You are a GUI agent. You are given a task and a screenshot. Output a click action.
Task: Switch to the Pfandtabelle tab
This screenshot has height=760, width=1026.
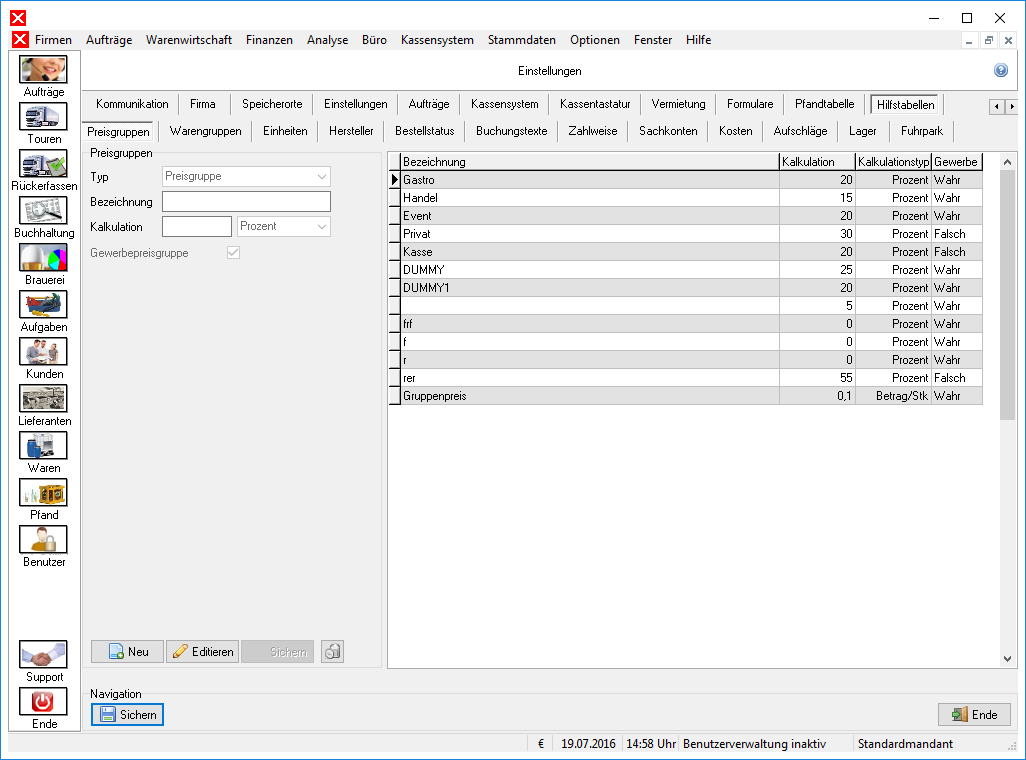824,104
